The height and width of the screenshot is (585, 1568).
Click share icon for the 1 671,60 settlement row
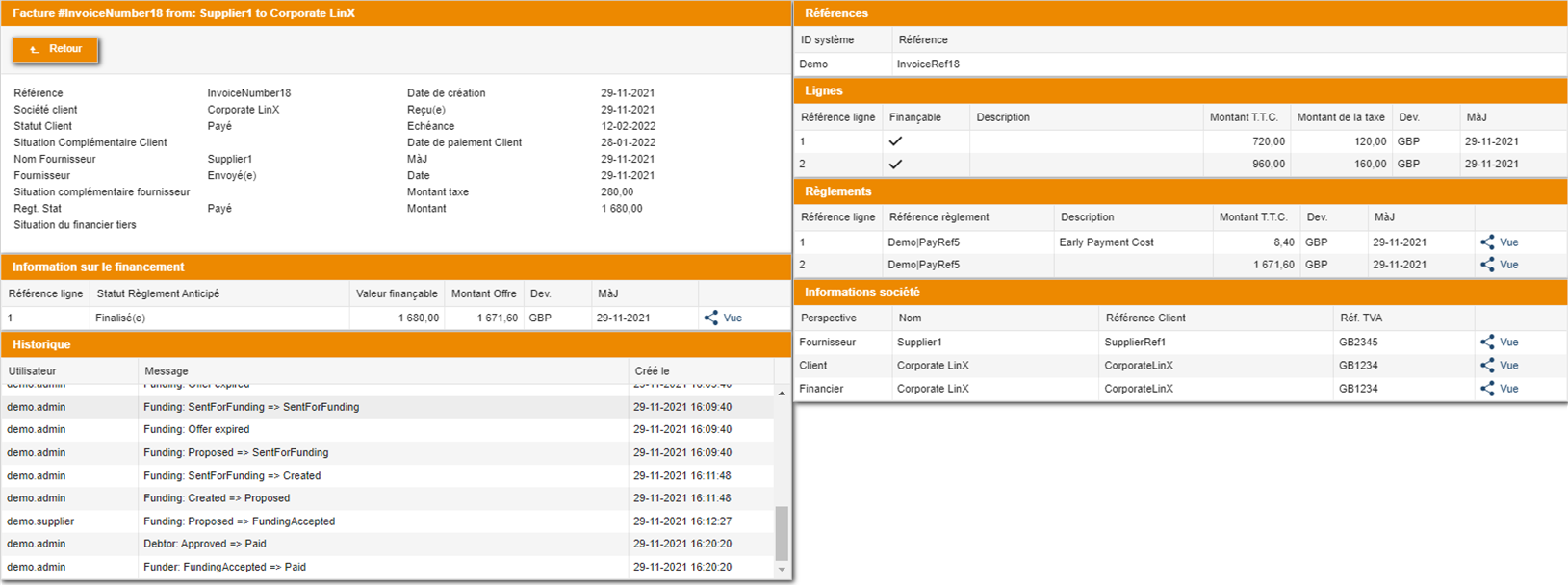[1487, 265]
